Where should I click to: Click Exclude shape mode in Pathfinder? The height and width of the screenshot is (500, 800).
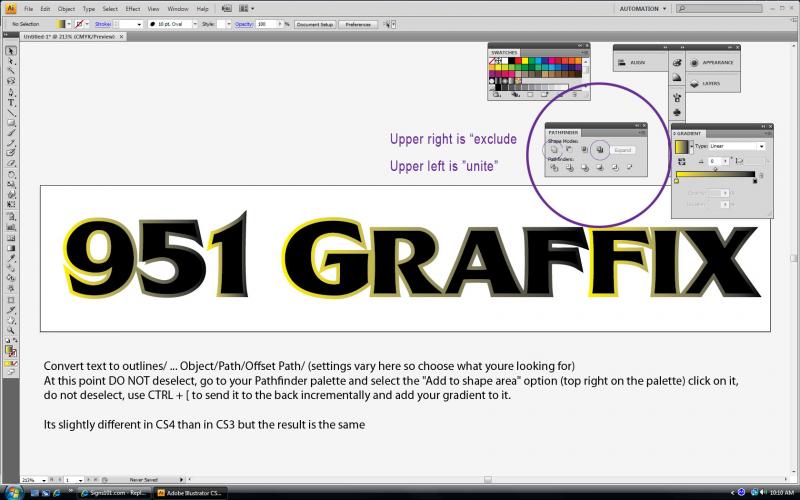pyautogui.click(x=600, y=149)
